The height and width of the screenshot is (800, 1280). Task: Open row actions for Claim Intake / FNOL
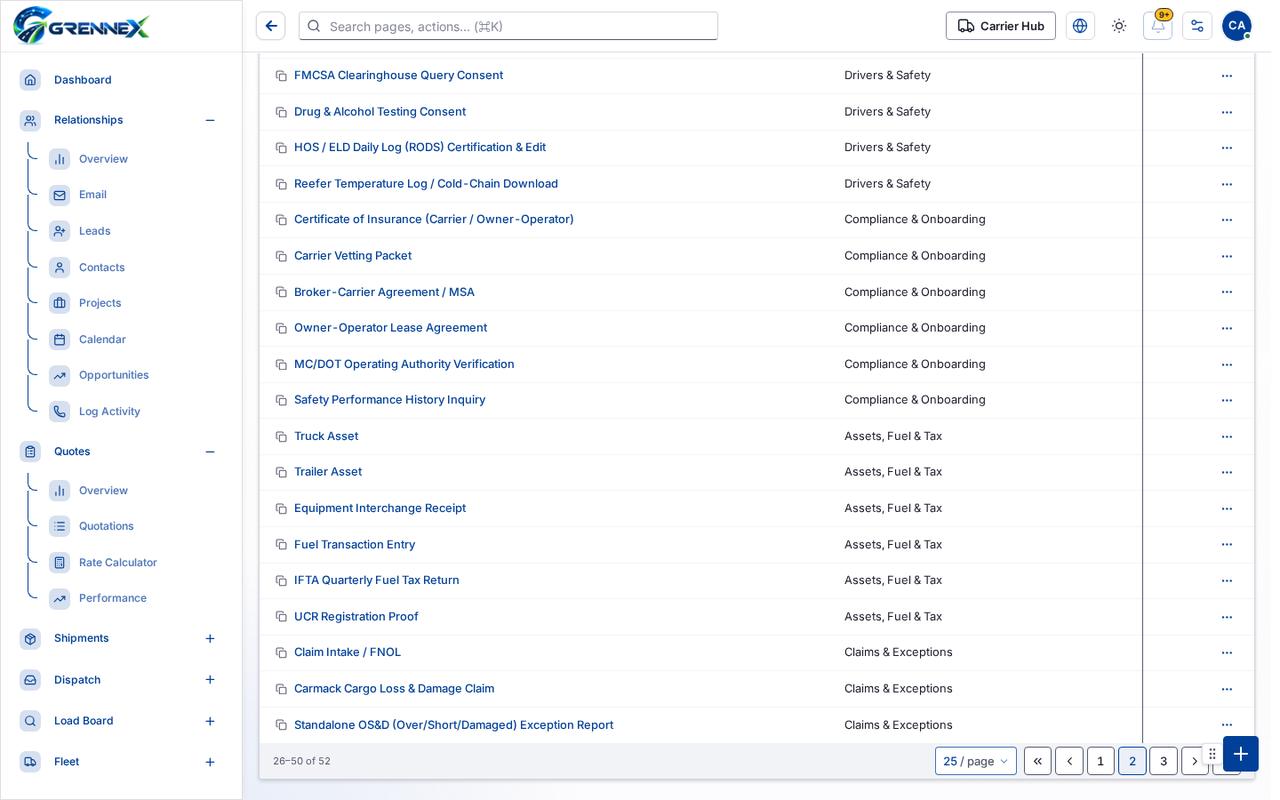coord(1227,653)
